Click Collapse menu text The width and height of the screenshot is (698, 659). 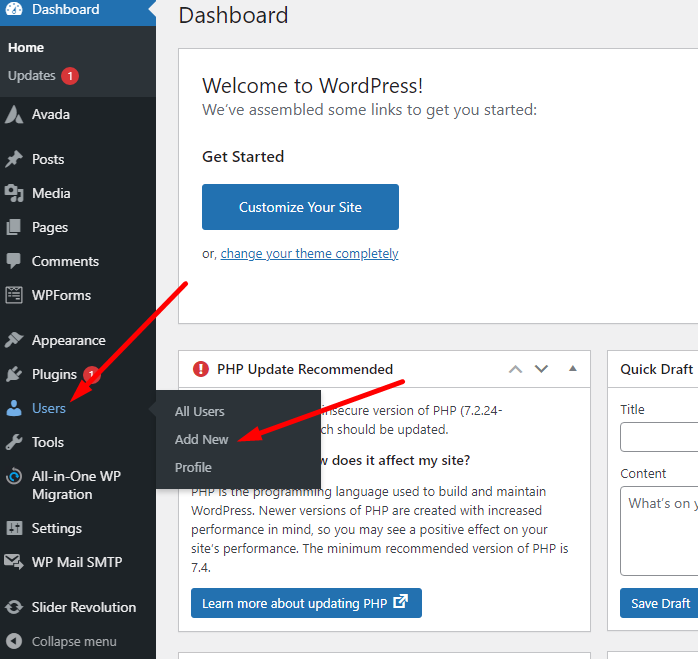pos(74,641)
